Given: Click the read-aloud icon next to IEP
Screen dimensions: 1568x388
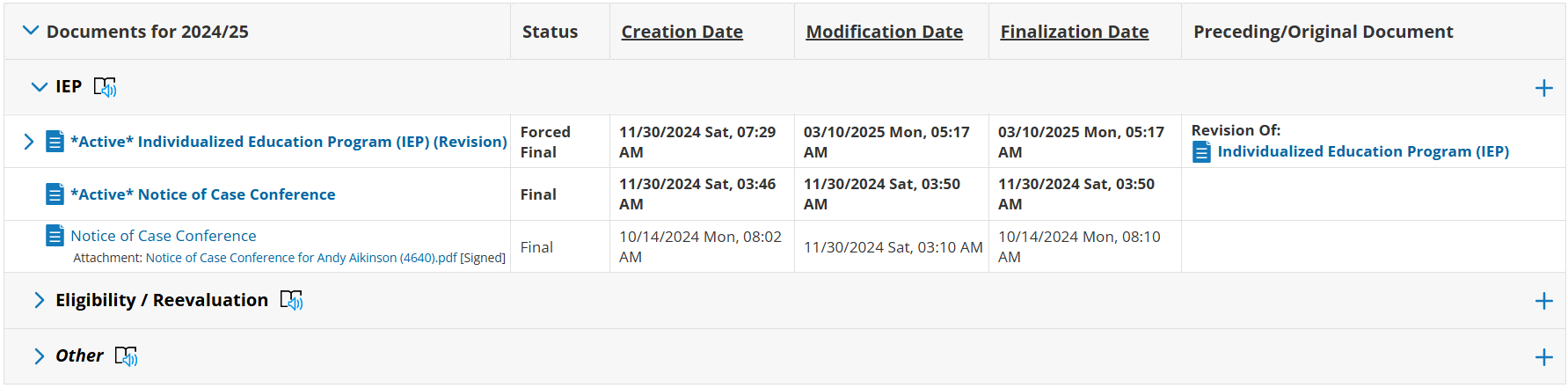Looking at the screenshot, I should (x=105, y=87).
